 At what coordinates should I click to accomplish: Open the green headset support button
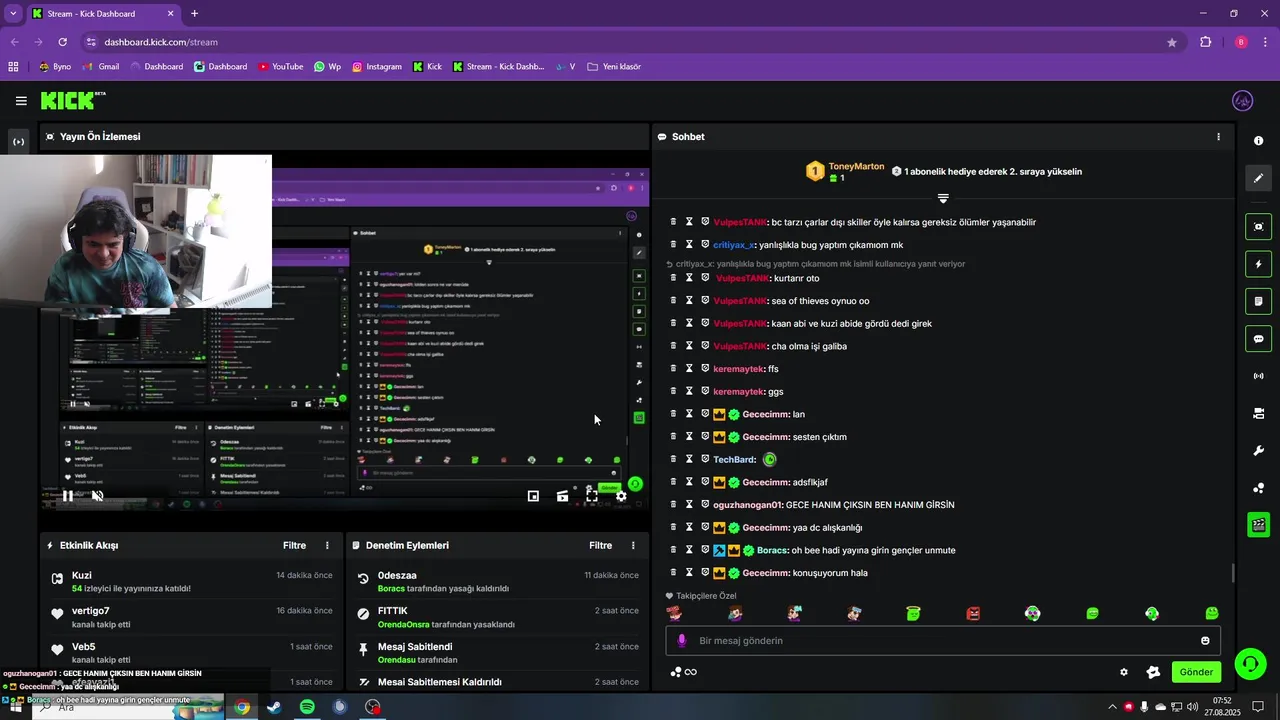[1248, 663]
